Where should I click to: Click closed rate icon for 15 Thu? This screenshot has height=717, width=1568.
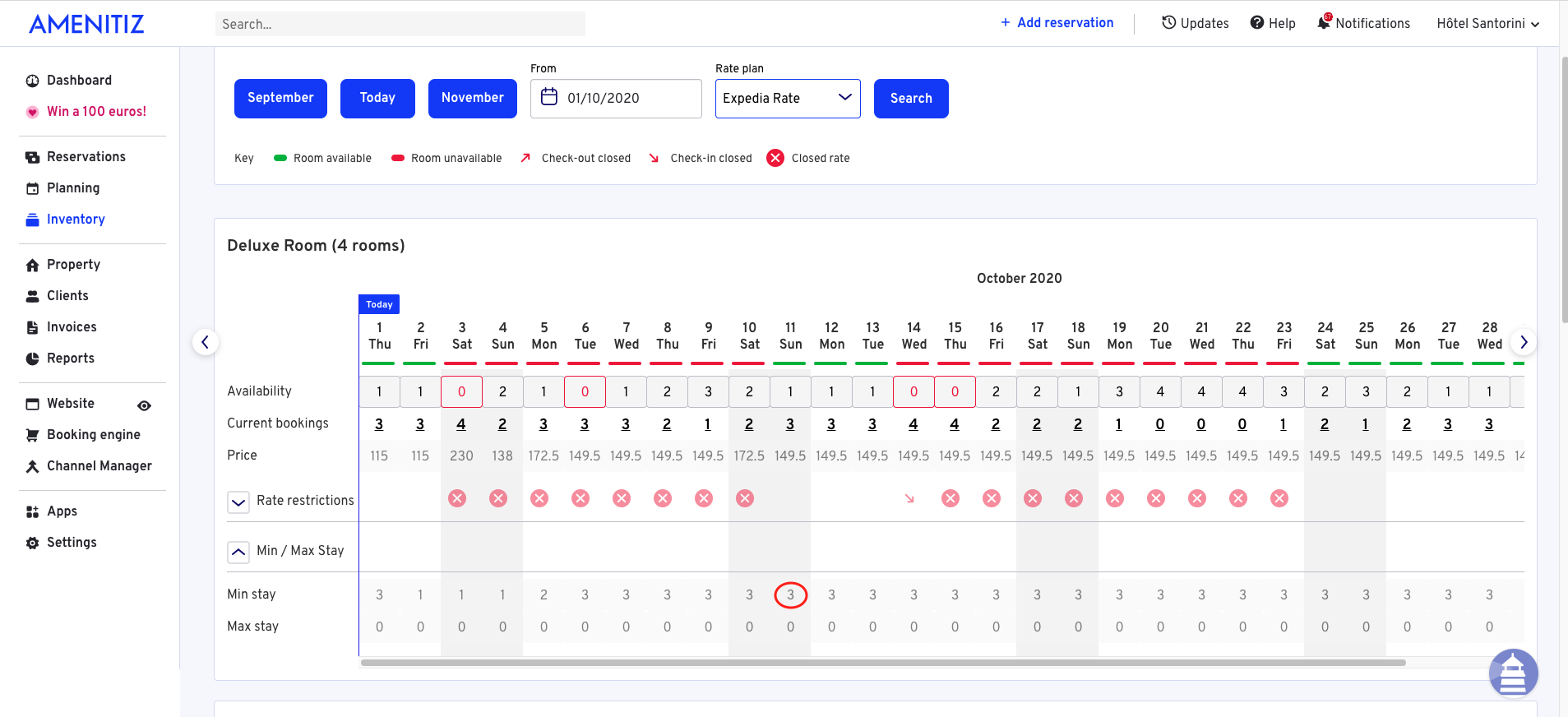click(951, 498)
